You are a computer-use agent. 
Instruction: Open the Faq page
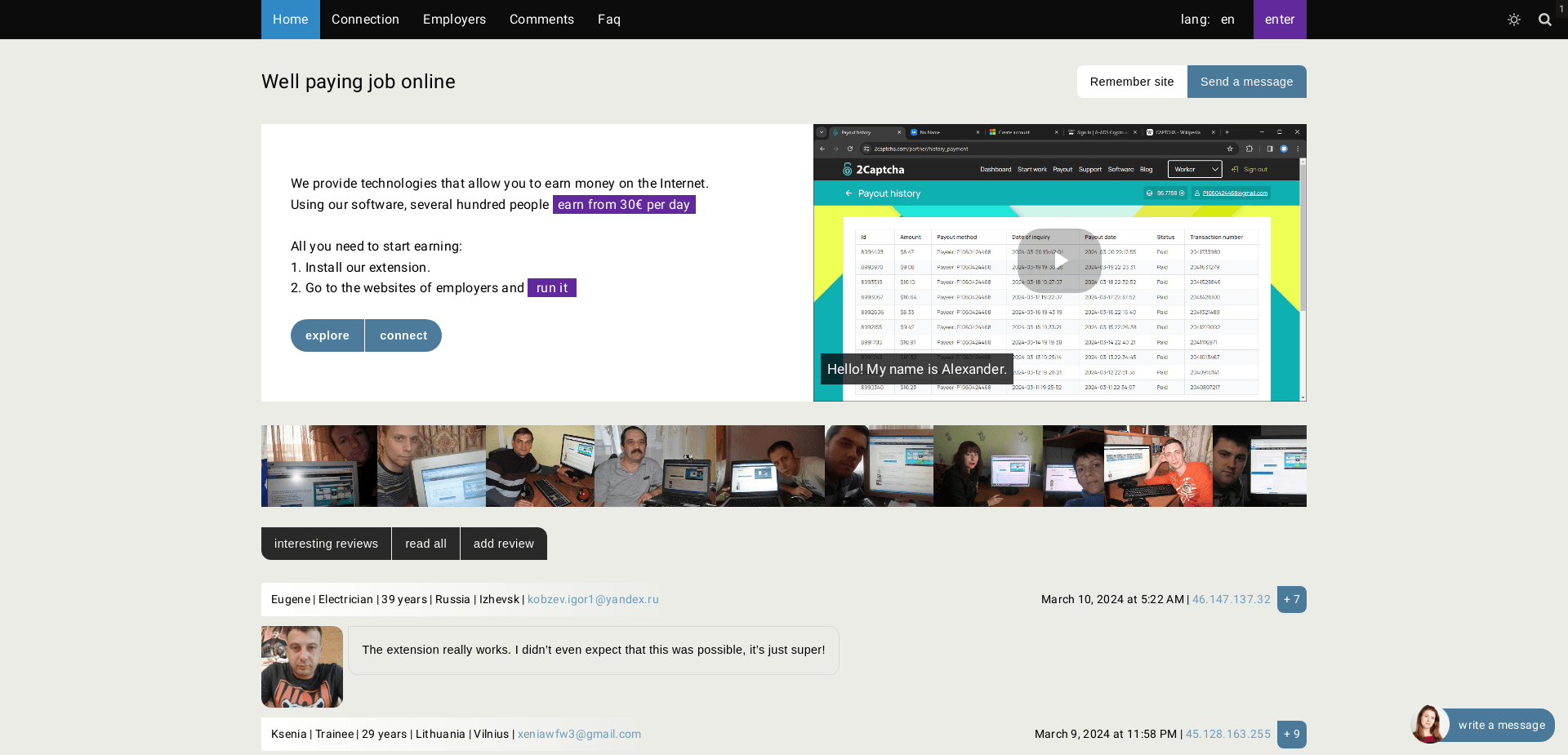click(608, 20)
